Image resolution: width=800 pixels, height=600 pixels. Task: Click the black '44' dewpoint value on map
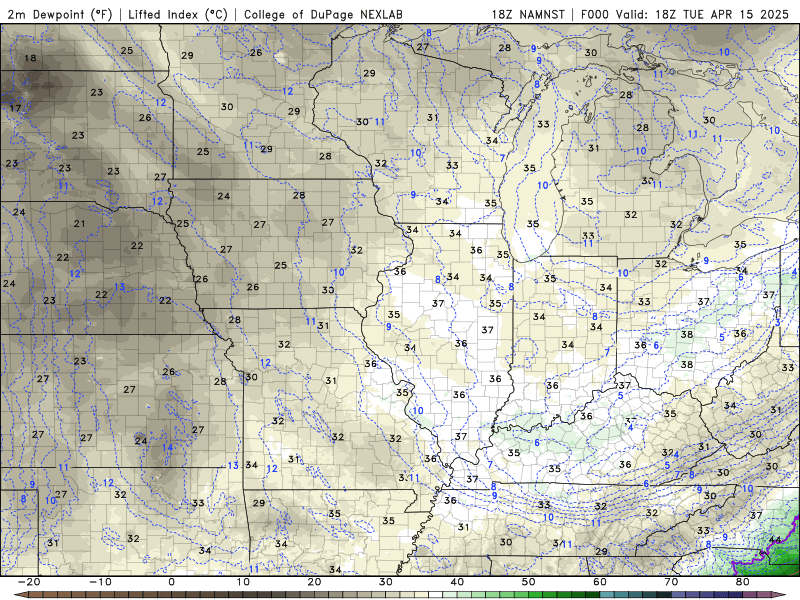click(775, 539)
